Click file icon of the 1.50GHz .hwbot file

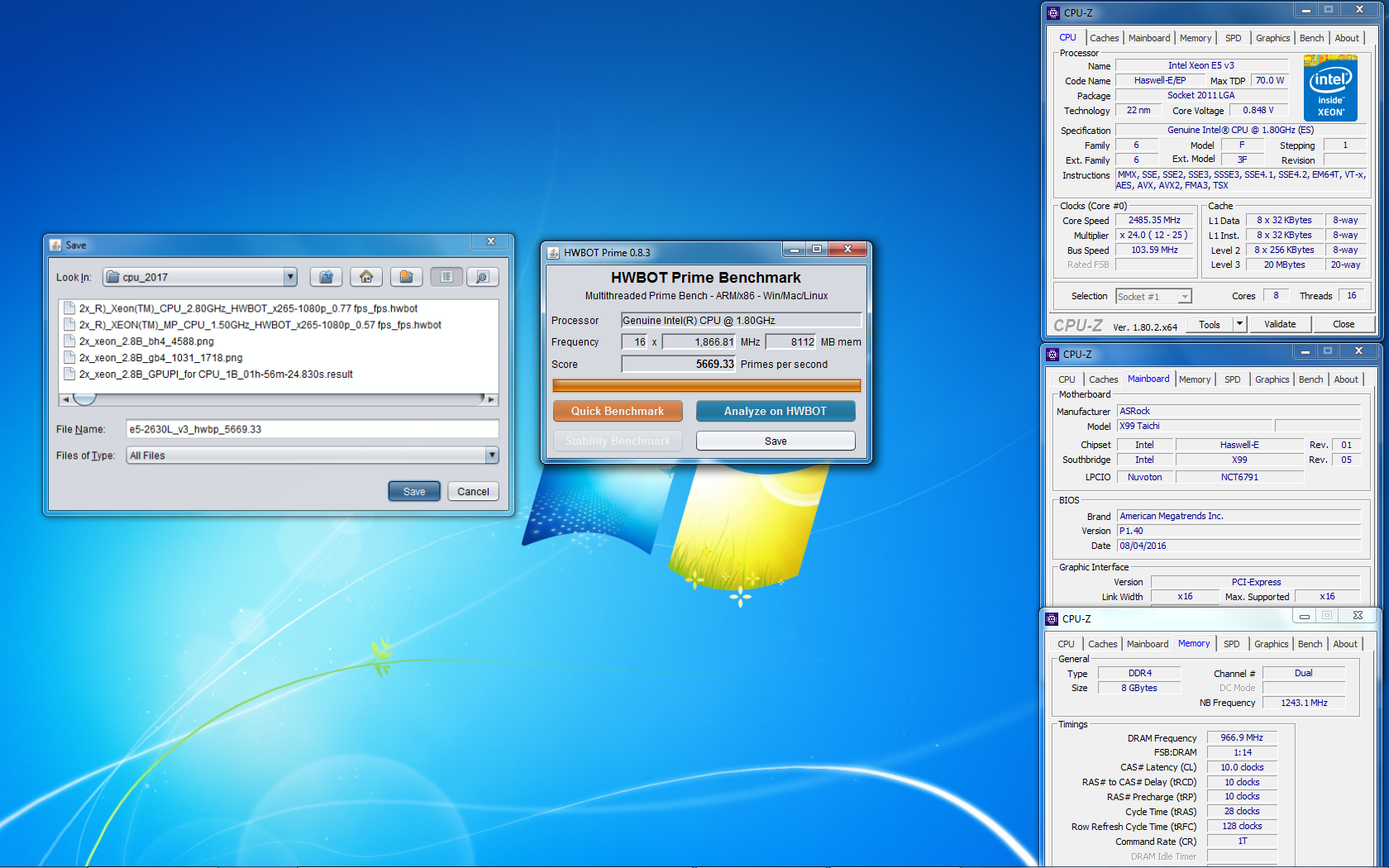(x=69, y=324)
